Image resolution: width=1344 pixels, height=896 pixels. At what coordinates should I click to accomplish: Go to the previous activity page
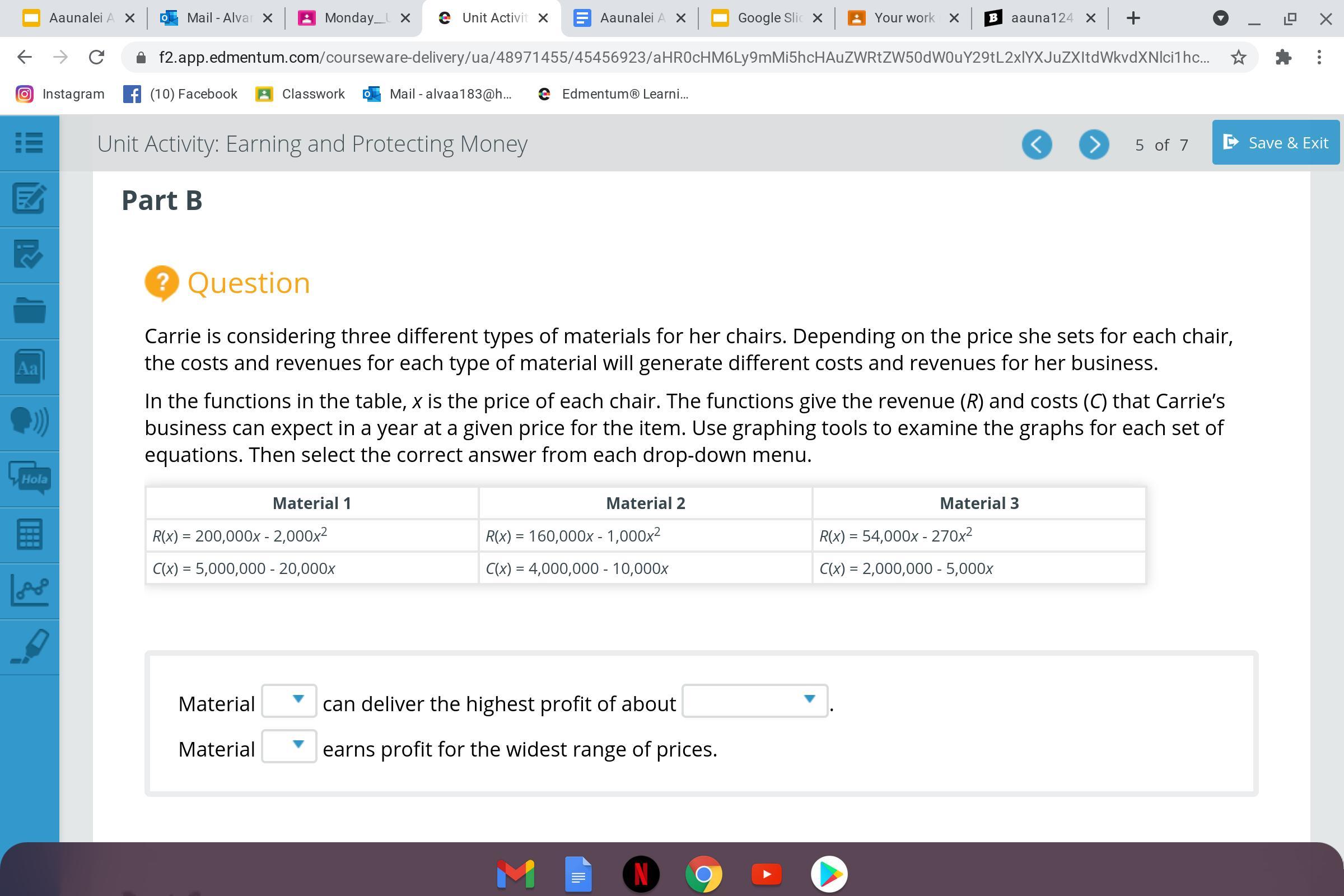point(1037,144)
